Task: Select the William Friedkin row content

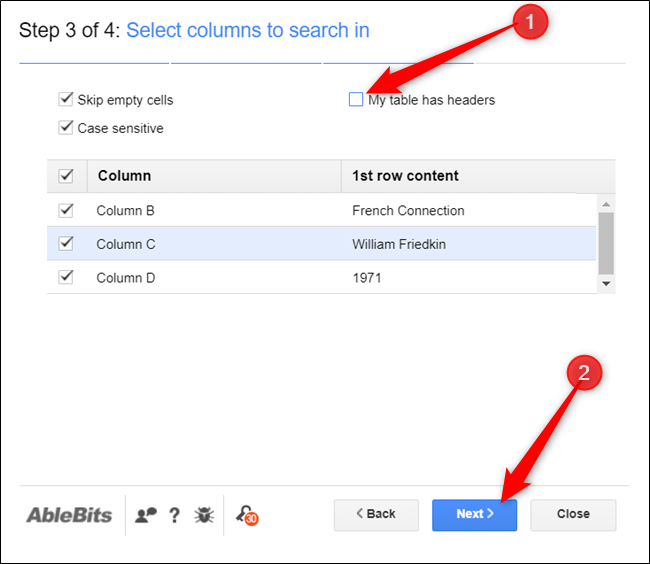Action: pos(401,244)
